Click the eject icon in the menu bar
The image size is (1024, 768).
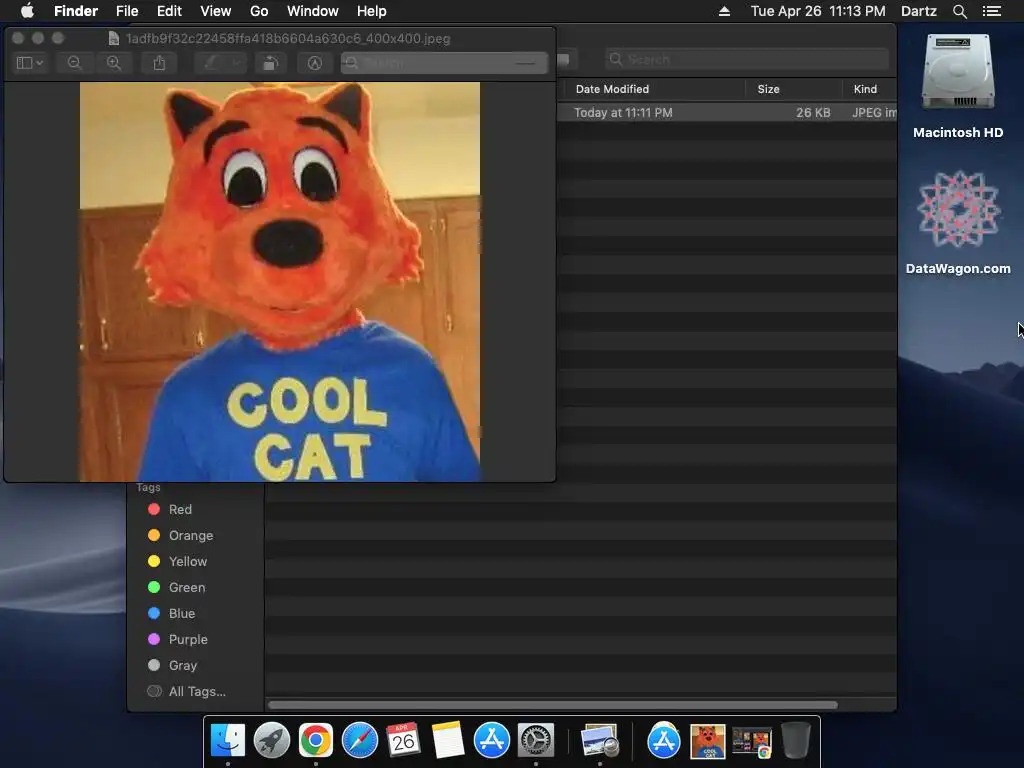pos(724,11)
